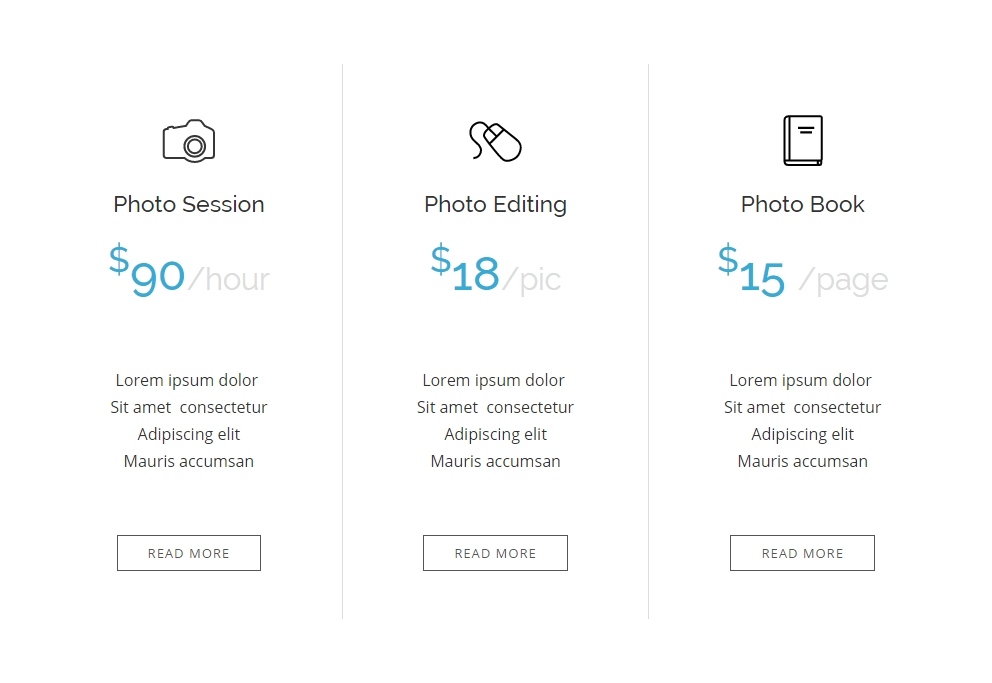The height and width of the screenshot is (683, 992).
Task: Click Mauris accumsan in Photo Session column
Action: (x=189, y=461)
